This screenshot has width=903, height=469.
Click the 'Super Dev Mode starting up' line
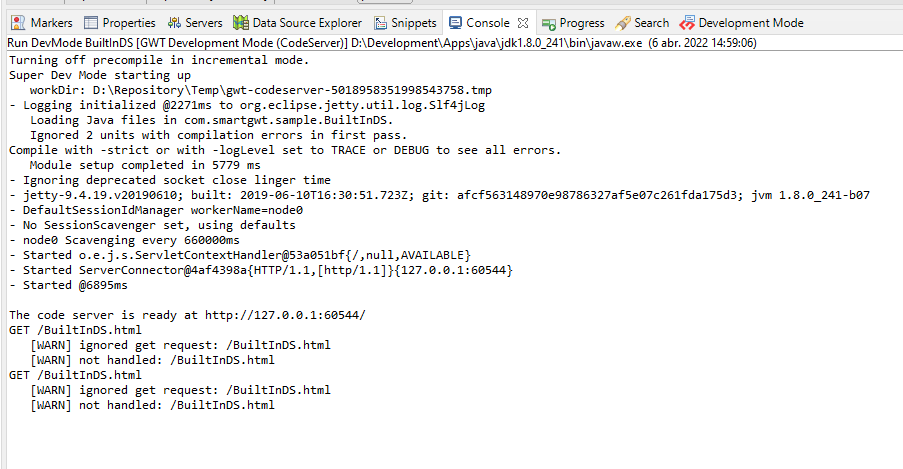[x=100, y=75]
